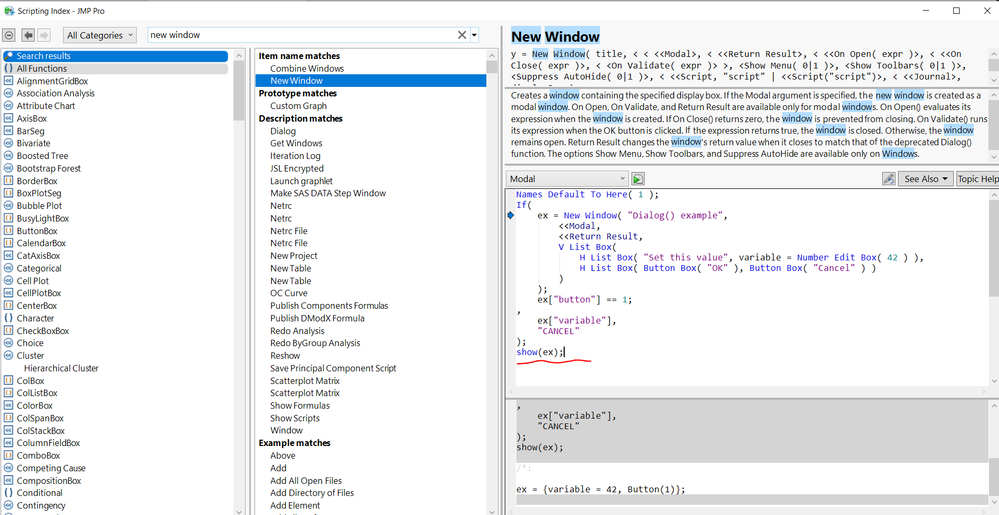999x515 pixels.
Task: Click the edit script pencil icon
Action: pos(888,179)
